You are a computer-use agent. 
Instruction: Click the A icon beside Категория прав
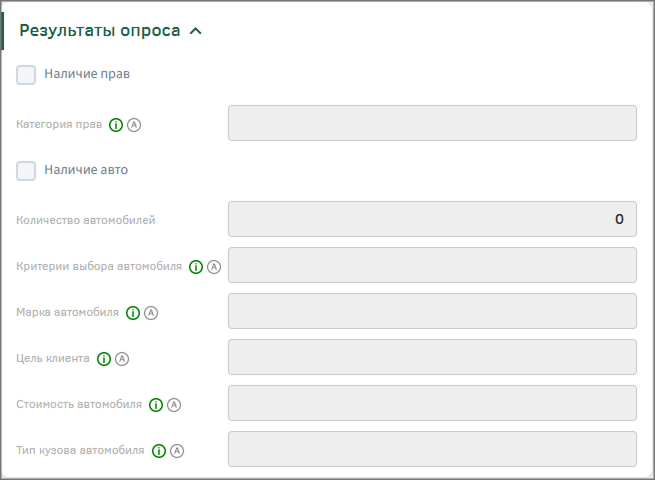coord(134,125)
